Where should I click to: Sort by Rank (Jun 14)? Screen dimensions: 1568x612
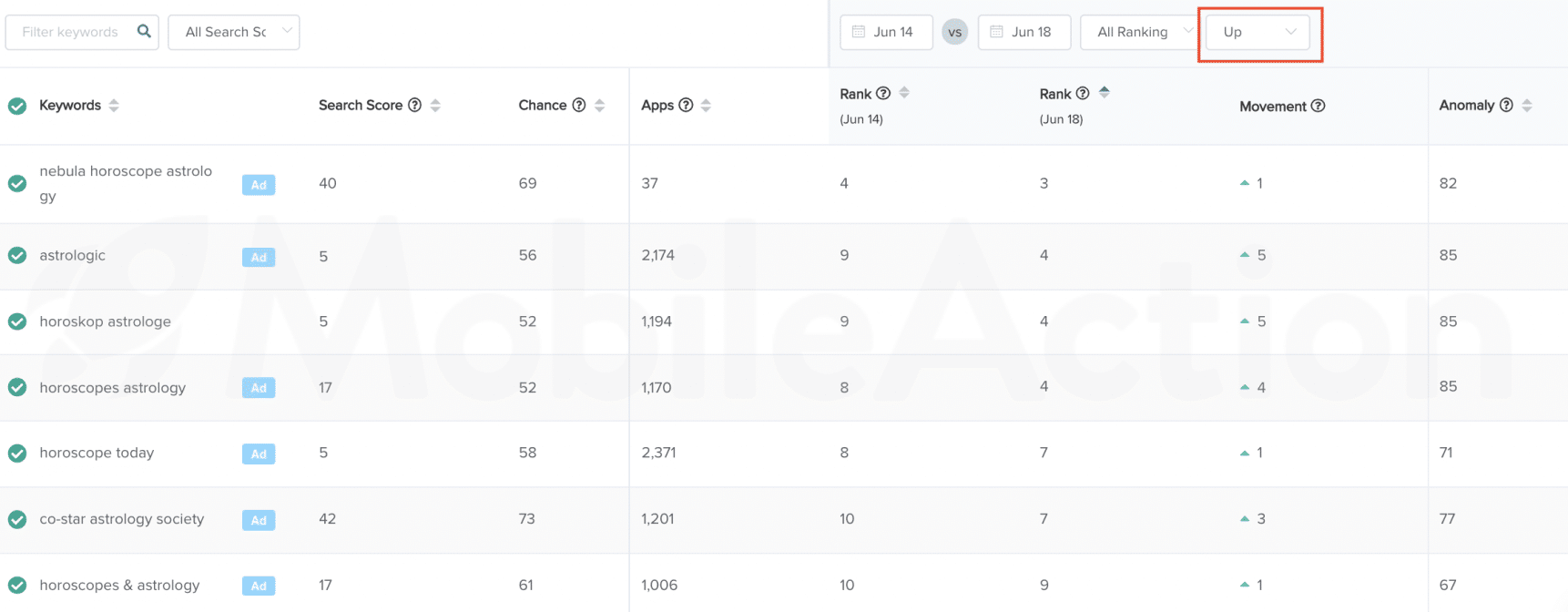pyautogui.click(x=904, y=93)
